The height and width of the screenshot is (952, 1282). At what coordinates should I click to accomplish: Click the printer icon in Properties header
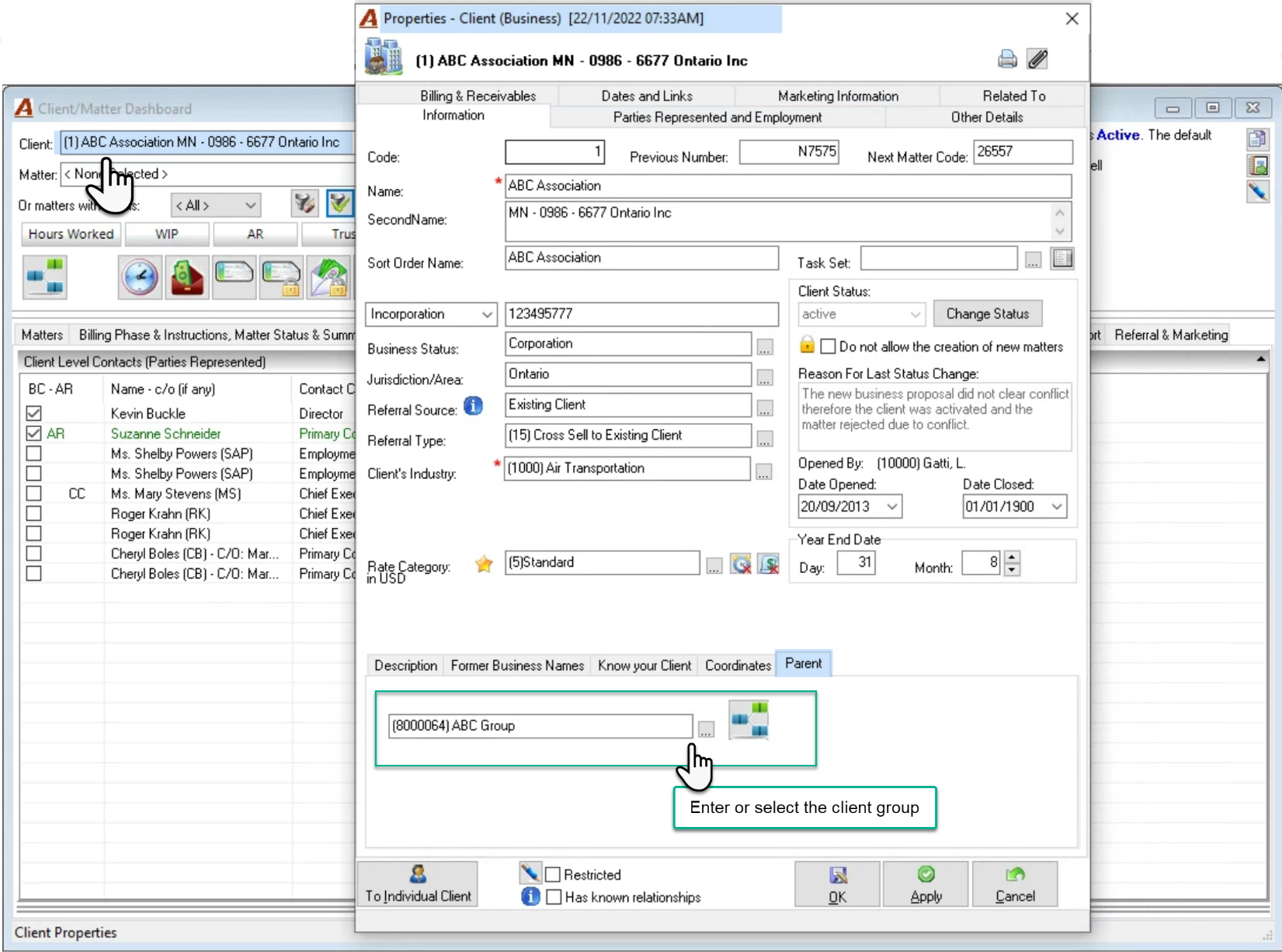click(x=1007, y=59)
